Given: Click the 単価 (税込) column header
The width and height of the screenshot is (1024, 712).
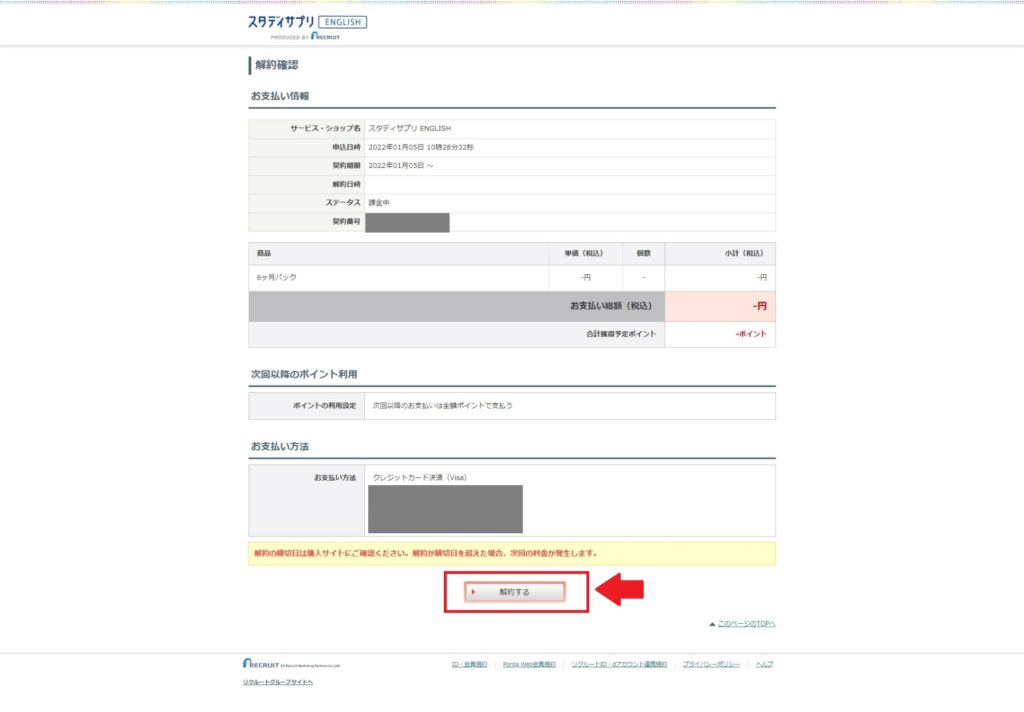Looking at the screenshot, I should (584, 253).
